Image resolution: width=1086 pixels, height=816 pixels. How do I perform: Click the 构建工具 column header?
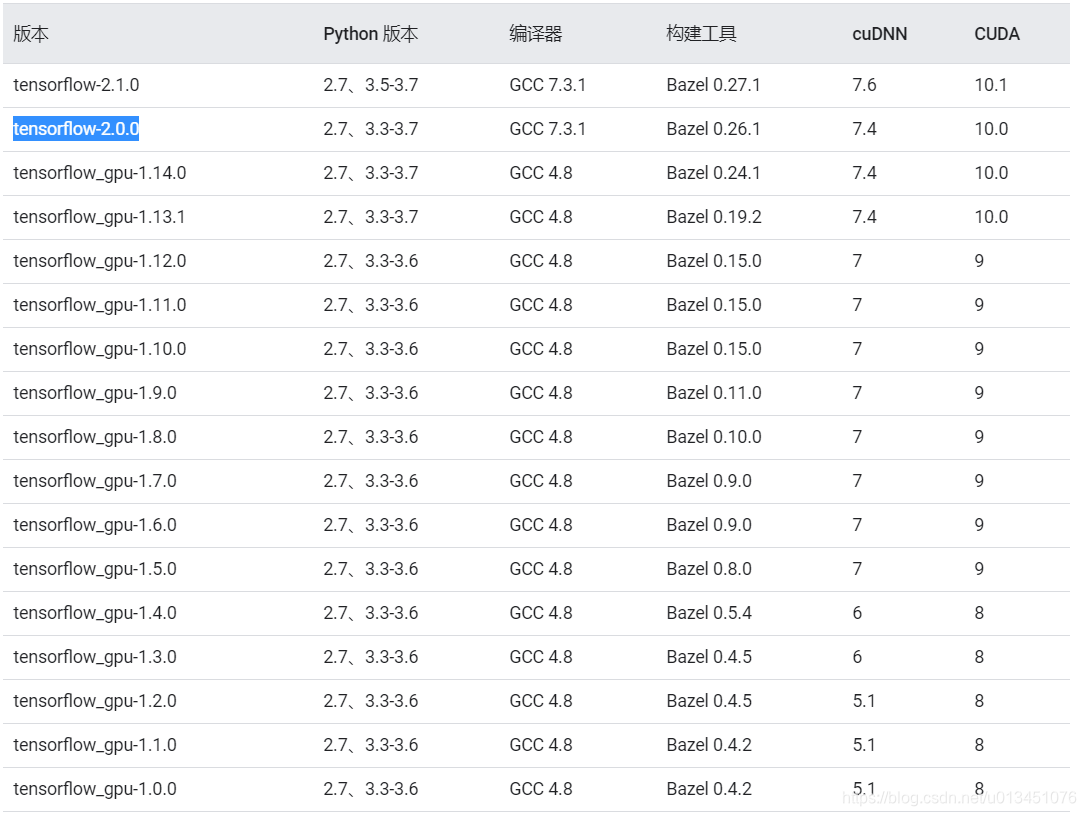(701, 34)
